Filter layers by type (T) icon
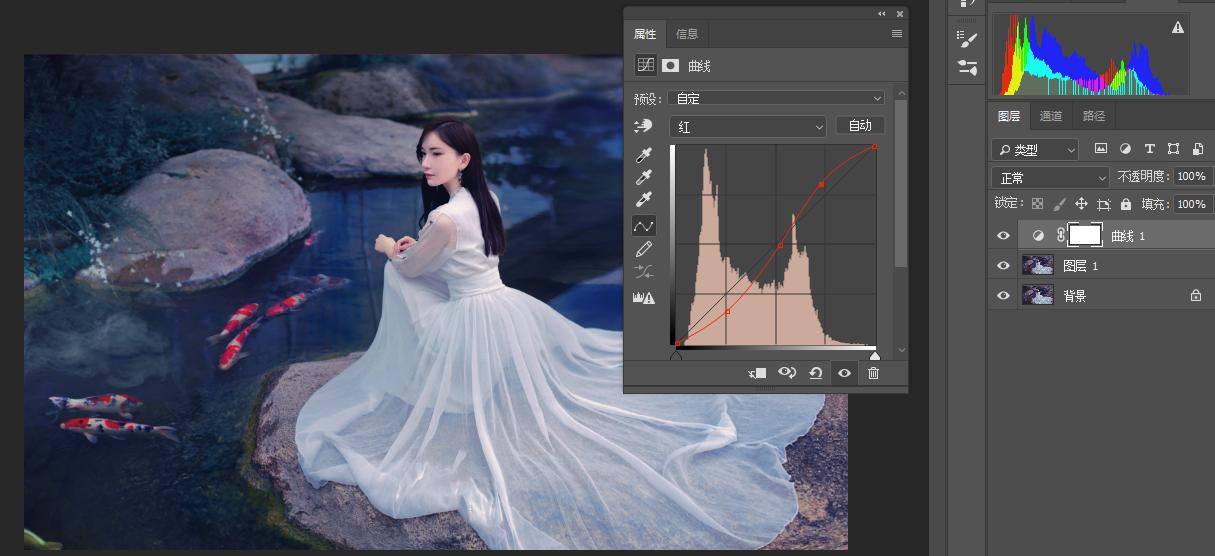 pyautogui.click(x=1149, y=149)
